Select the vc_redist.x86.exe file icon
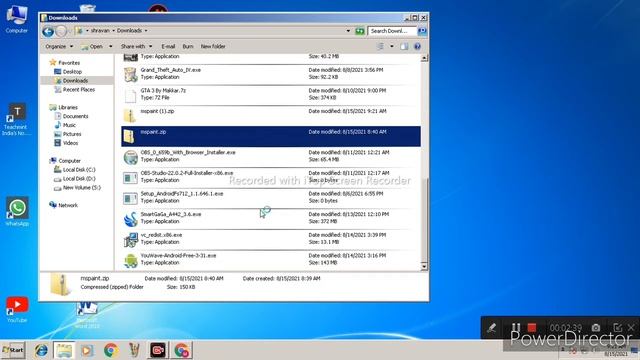This screenshot has height=360, width=640. point(131,239)
